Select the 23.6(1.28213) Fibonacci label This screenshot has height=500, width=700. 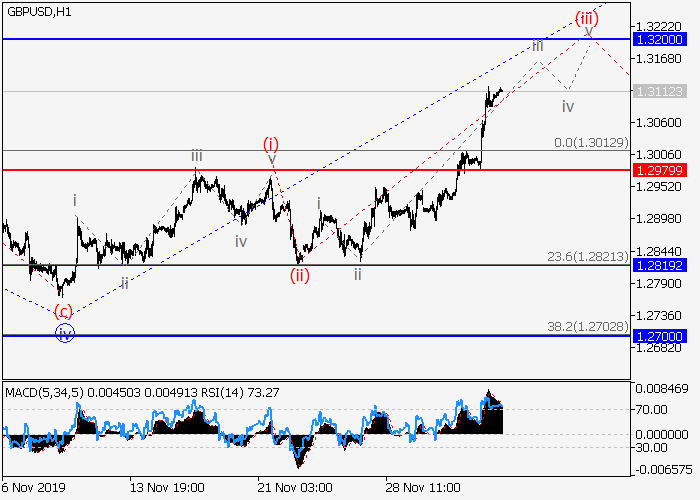[x=589, y=257]
